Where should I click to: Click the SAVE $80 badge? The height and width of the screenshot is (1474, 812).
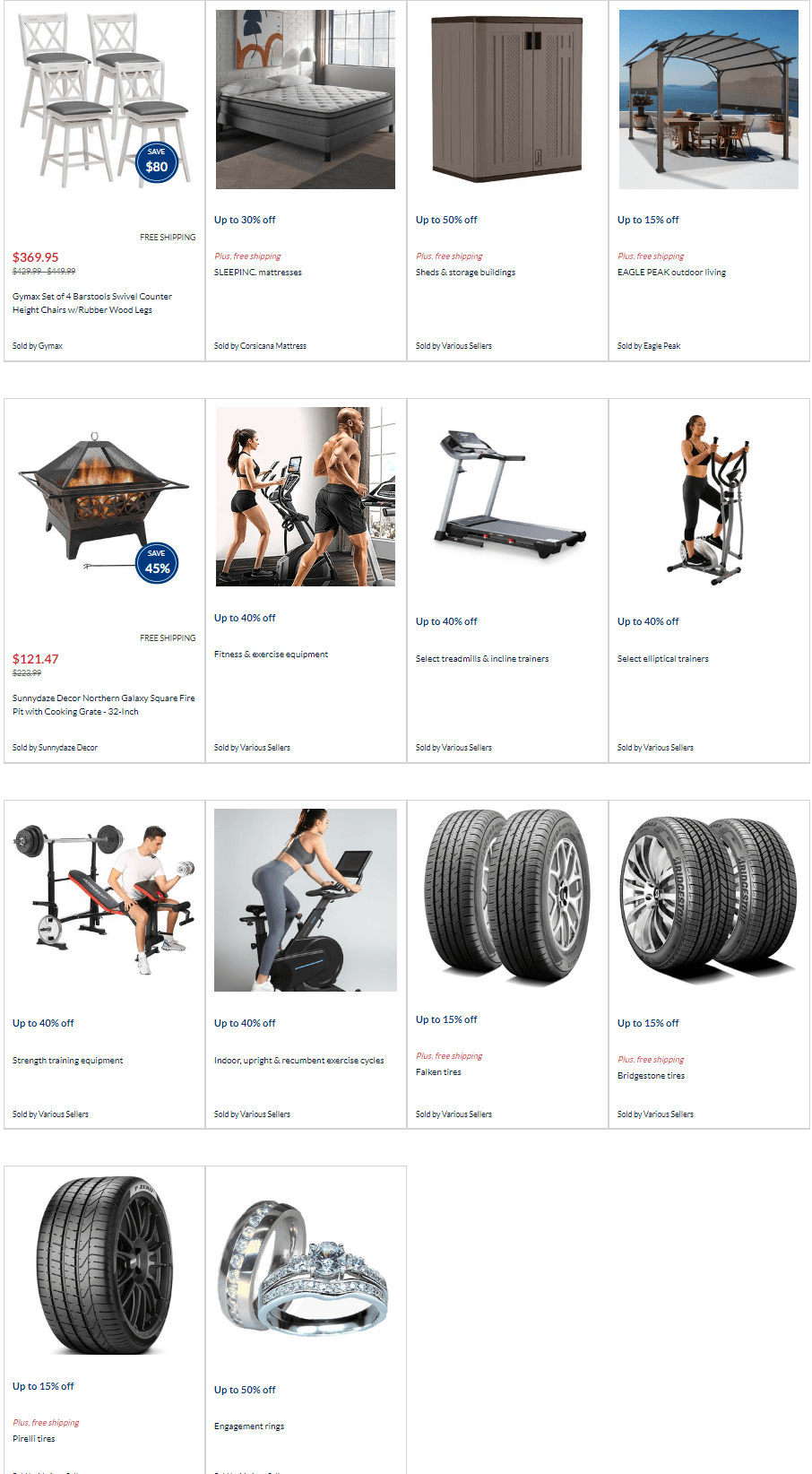click(x=157, y=162)
